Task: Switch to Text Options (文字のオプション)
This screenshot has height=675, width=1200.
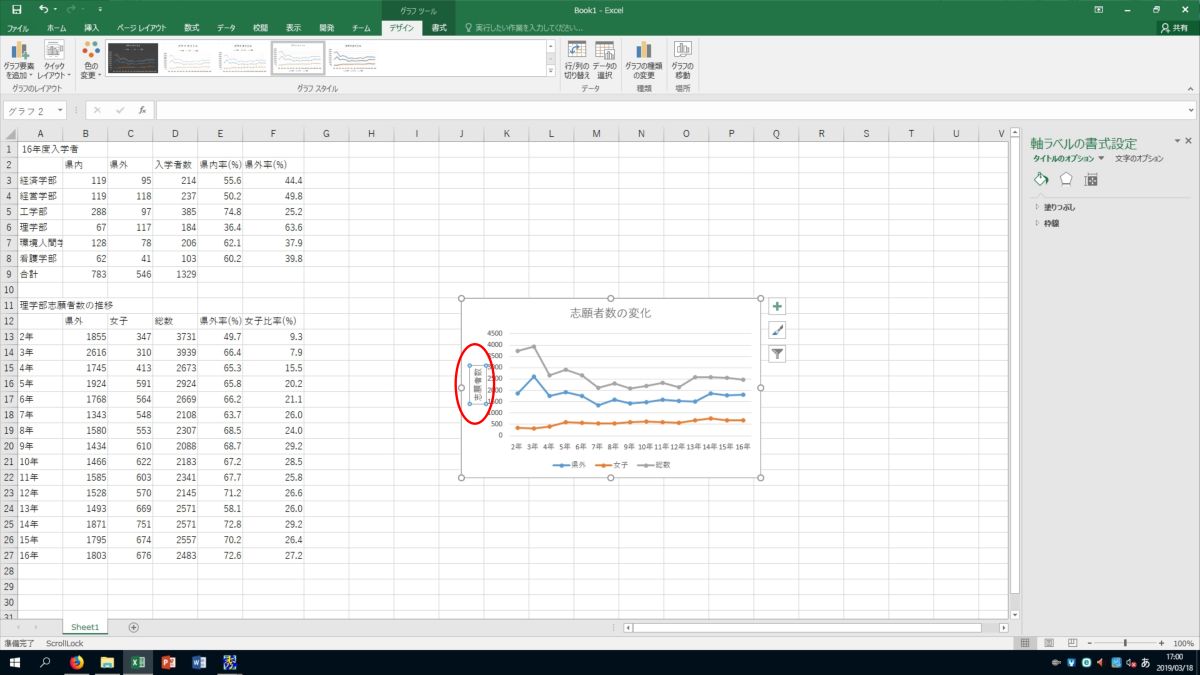Action: point(1139,158)
